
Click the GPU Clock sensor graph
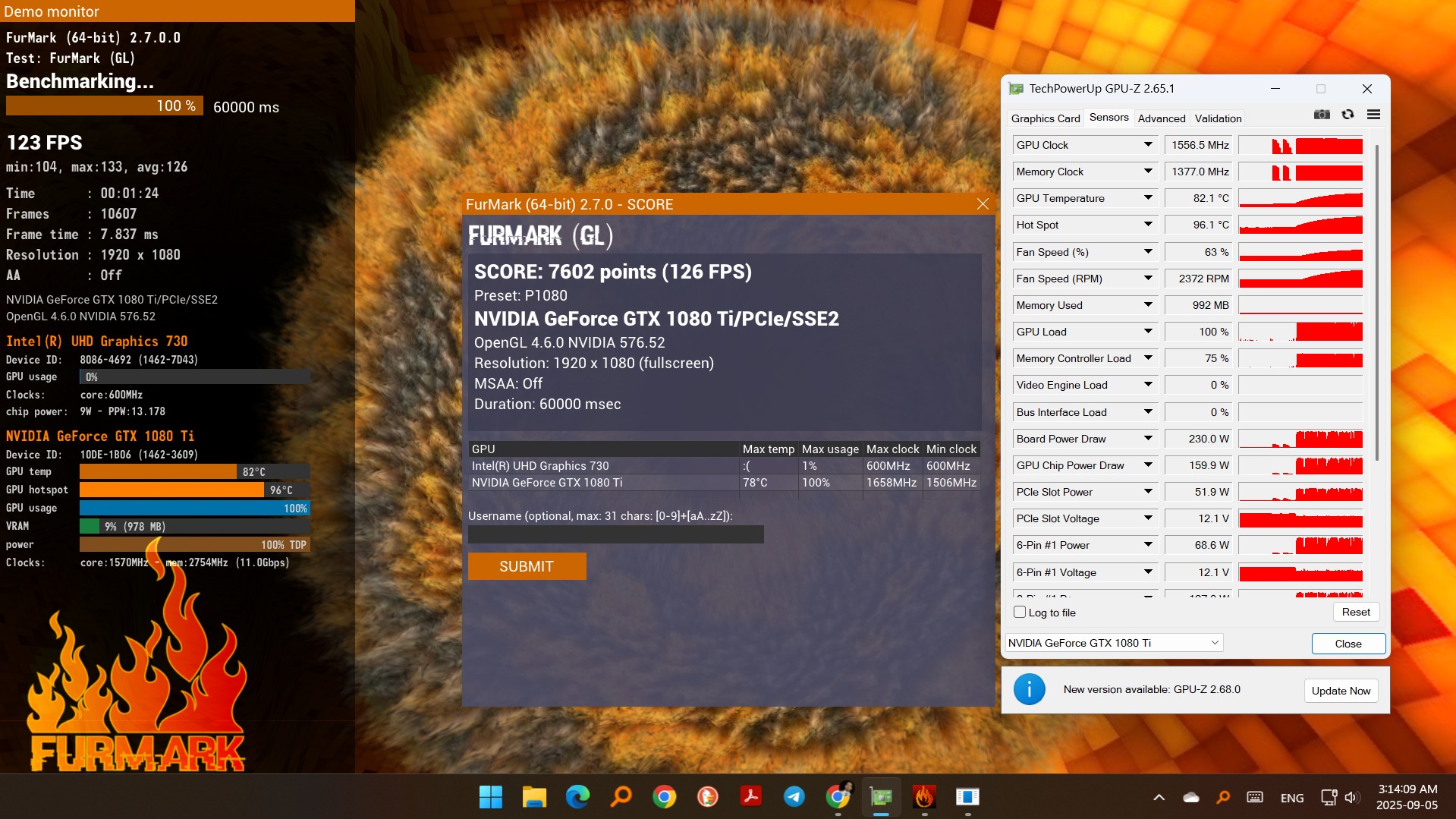click(1300, 145)
